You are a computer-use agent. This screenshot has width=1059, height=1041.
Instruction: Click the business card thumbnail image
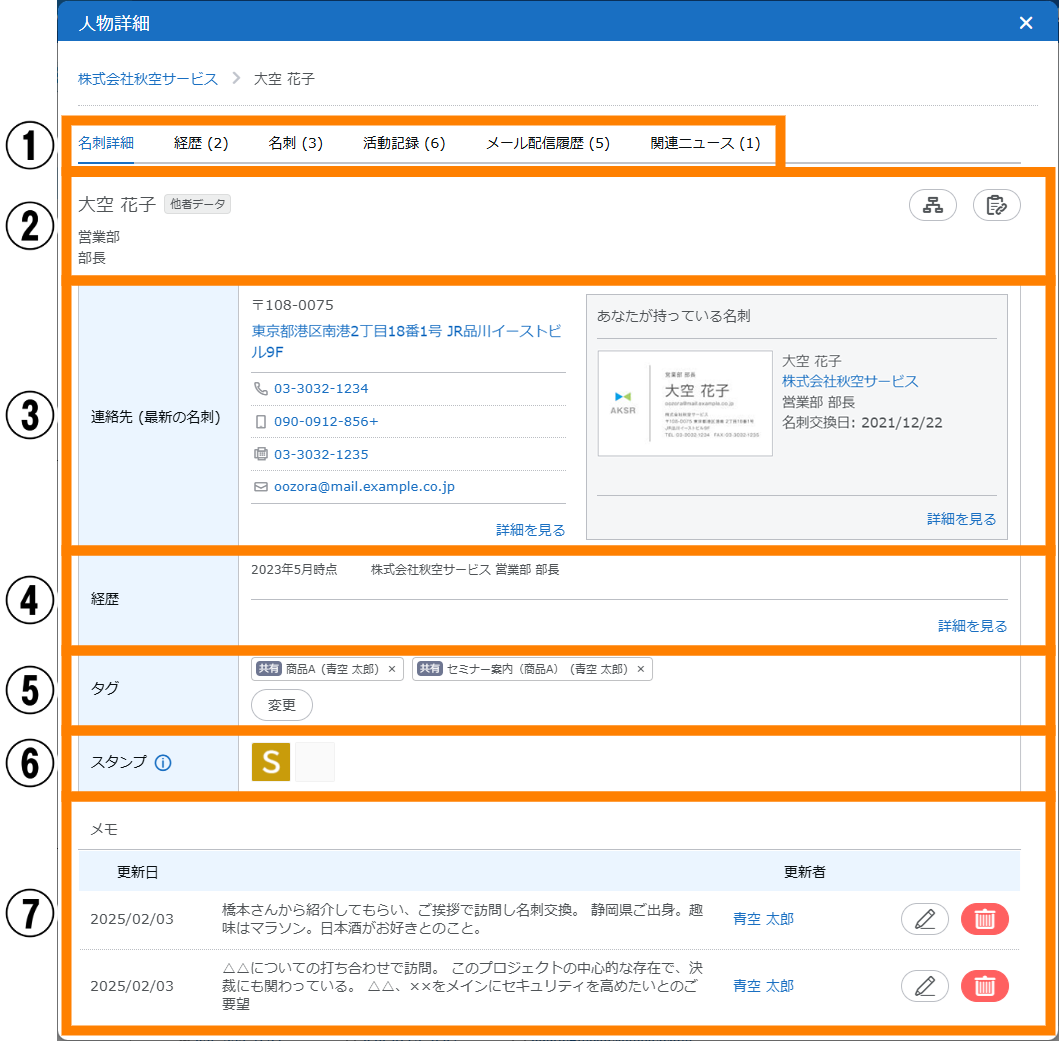pyautogui.click(x=685, y=403)
